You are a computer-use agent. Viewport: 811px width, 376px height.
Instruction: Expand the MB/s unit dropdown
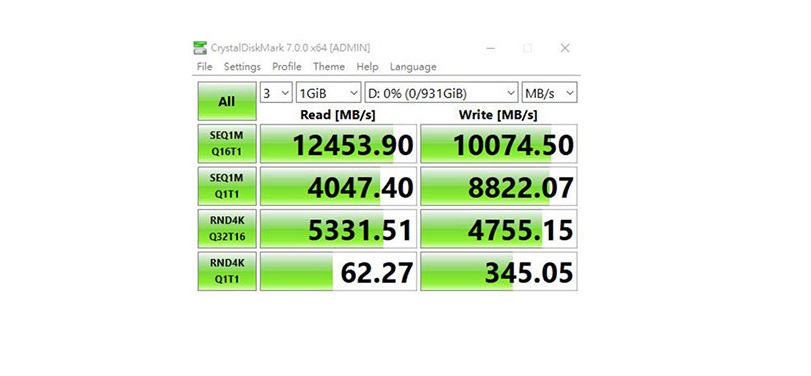[x=549, y=93]
